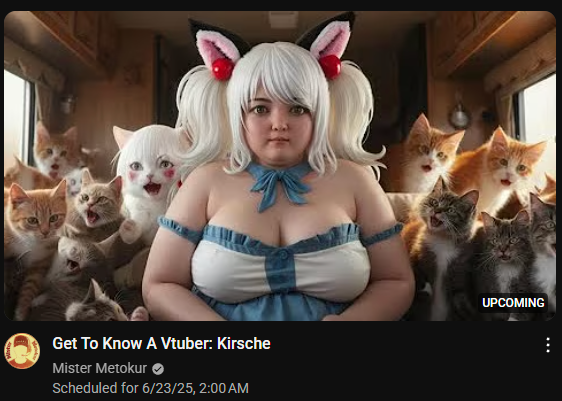This screenshot has width=562, height=401.
Task: Click the right red hair bobble
Action: (330, 67)
